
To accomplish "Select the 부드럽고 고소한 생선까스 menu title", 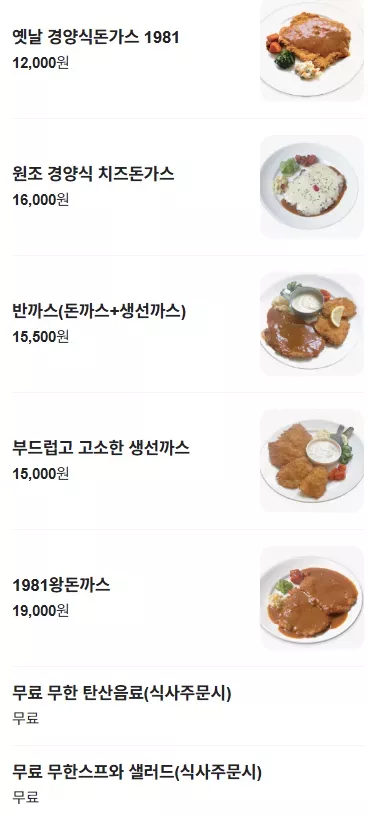I will pyautogui.click(x=101, y=448).
